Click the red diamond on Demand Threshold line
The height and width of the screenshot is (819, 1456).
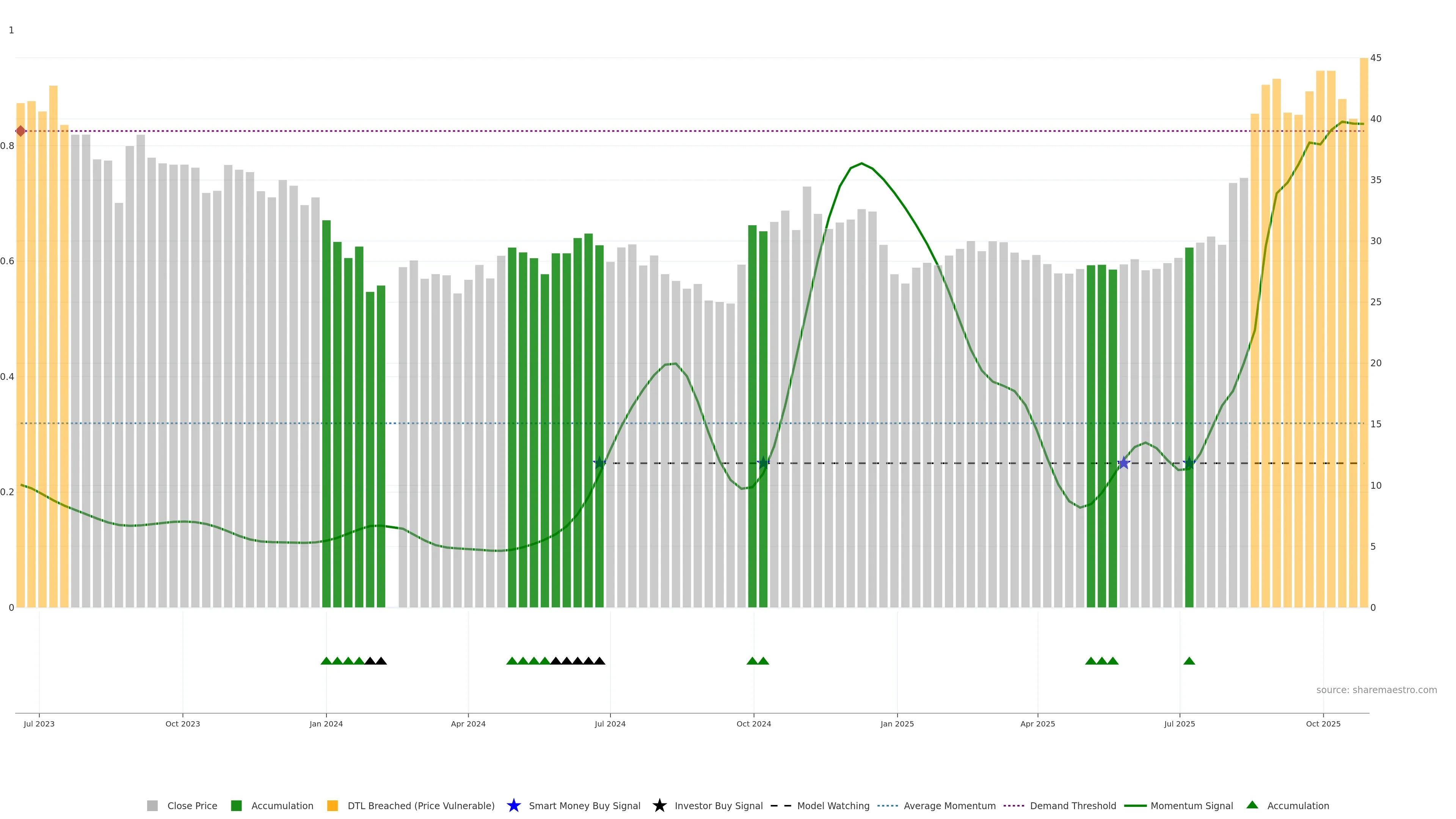[20, 131]
